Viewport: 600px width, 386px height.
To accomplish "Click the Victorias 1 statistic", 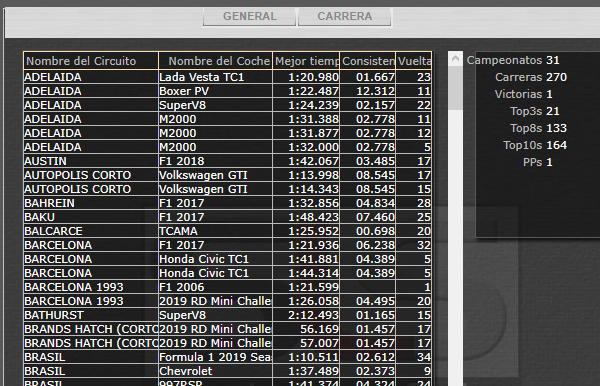I will coord(523,94).
